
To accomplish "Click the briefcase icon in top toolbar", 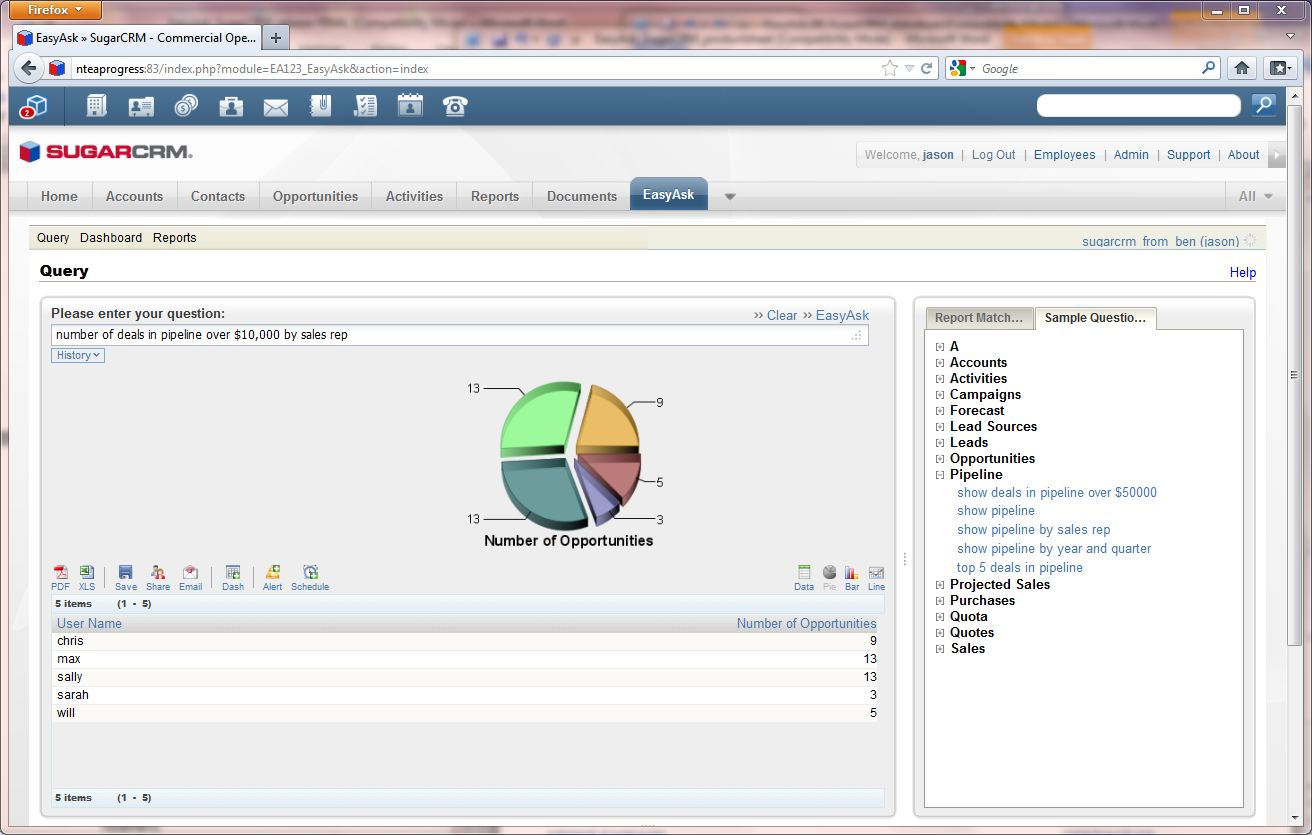I will [231, 105].
